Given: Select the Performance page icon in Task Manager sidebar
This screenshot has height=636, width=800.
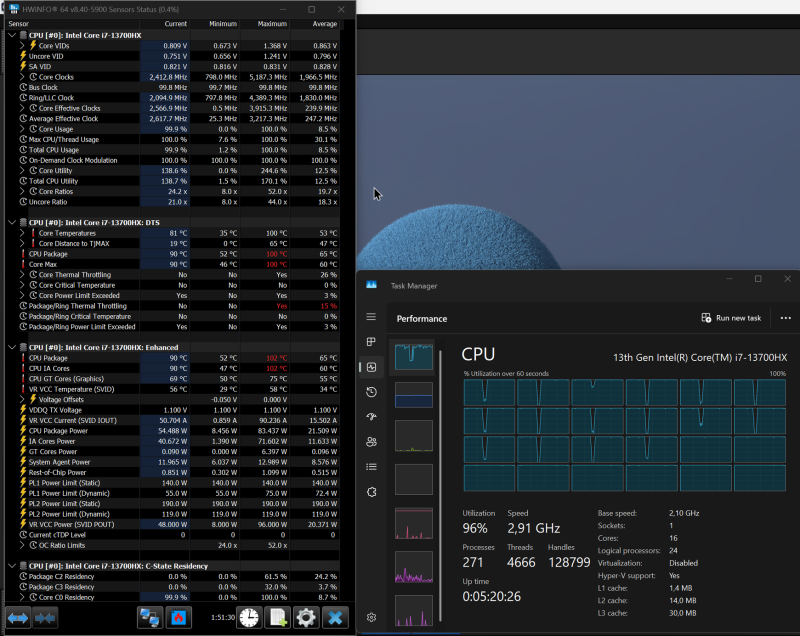Looking at the screenshot, I should [x=371, y=367].
